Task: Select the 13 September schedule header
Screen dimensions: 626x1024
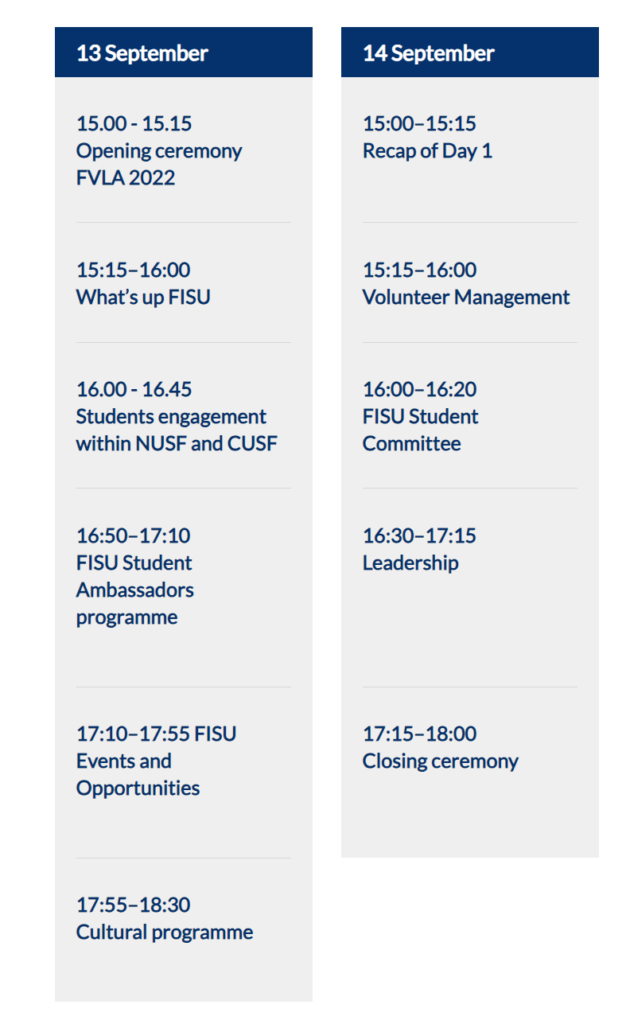Action: [142, 54]
